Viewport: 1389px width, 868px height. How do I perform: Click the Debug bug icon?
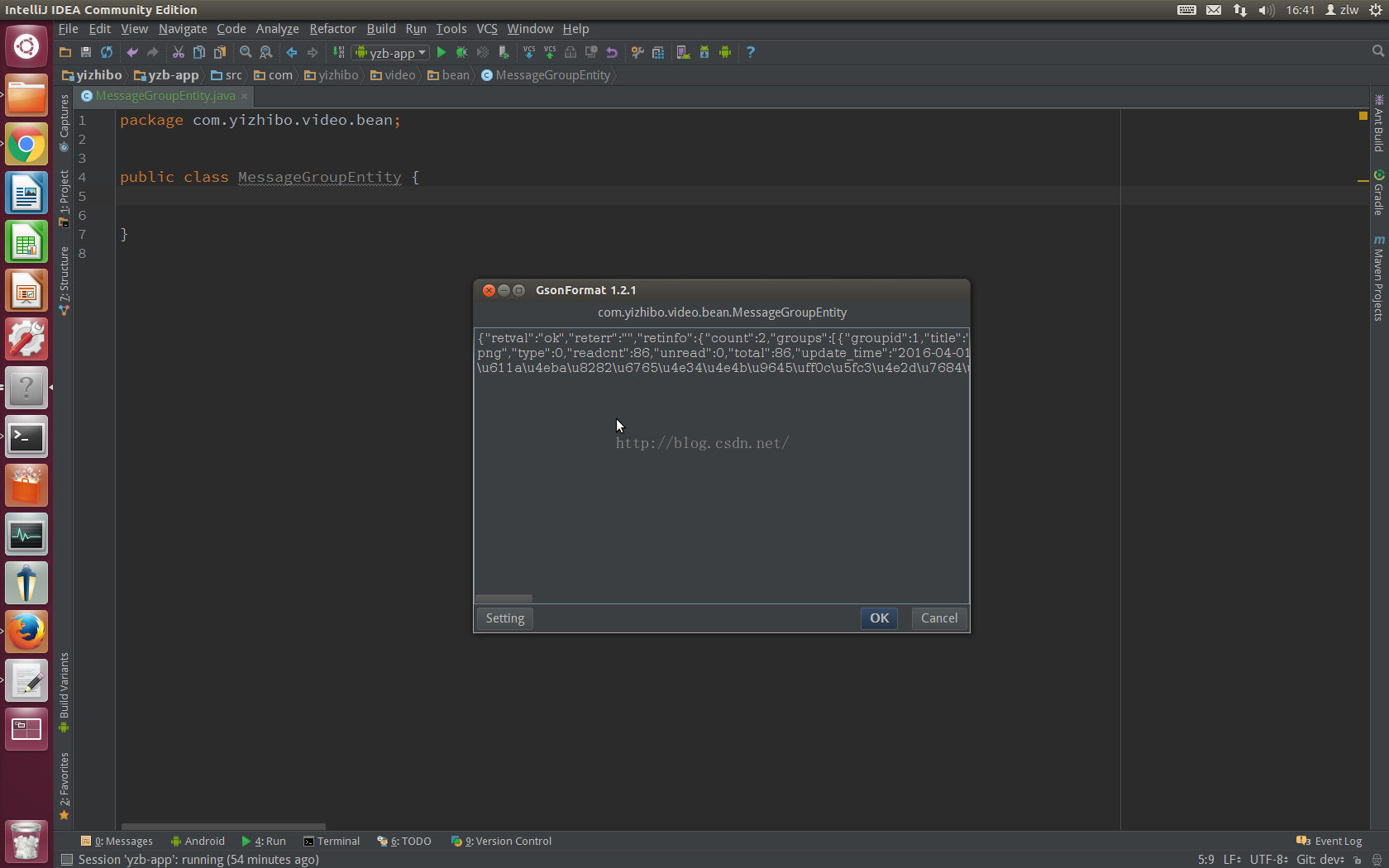462,52
